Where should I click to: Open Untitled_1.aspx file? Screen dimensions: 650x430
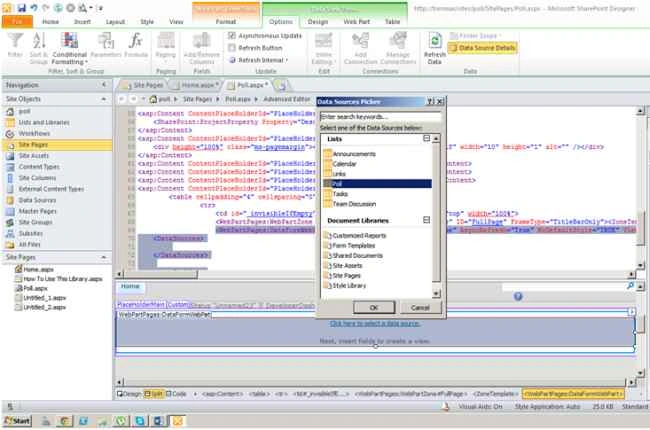pos(44,298)
